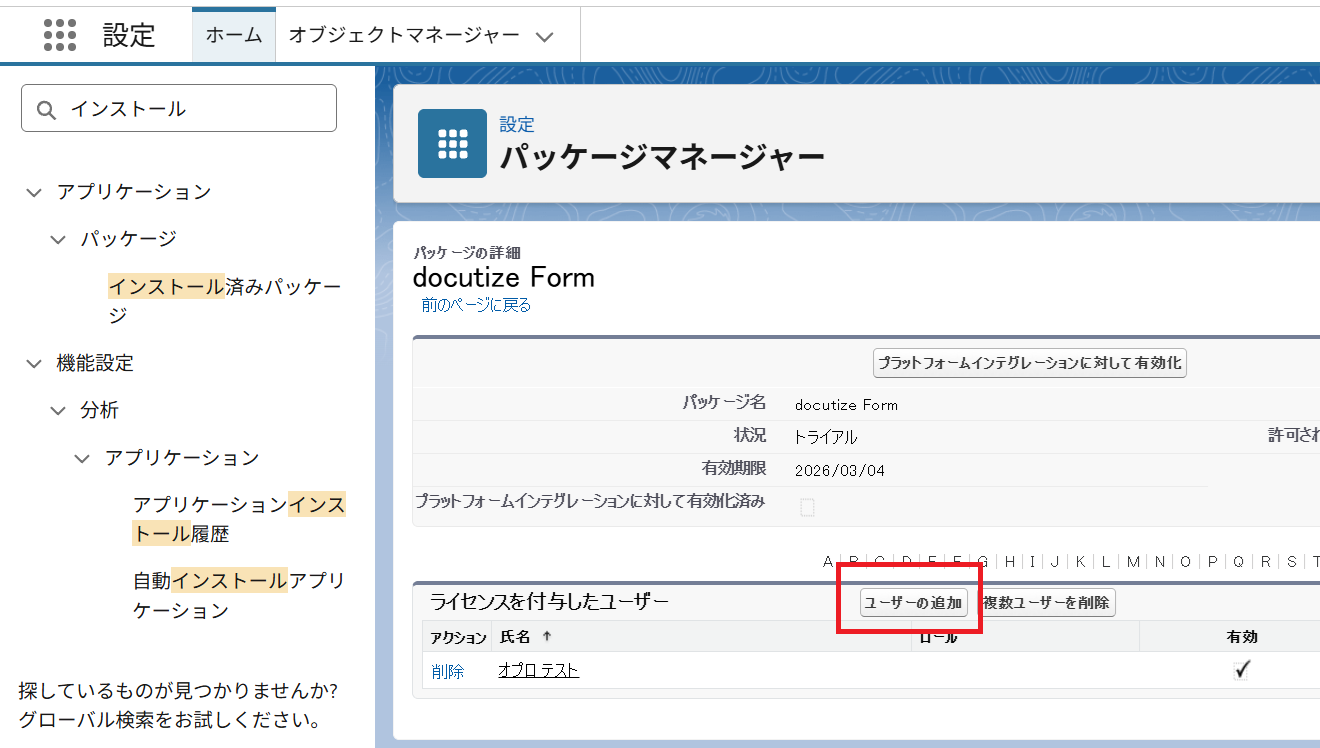Select インストール済みパッケージ in the sidebar

tap(224, 301)
